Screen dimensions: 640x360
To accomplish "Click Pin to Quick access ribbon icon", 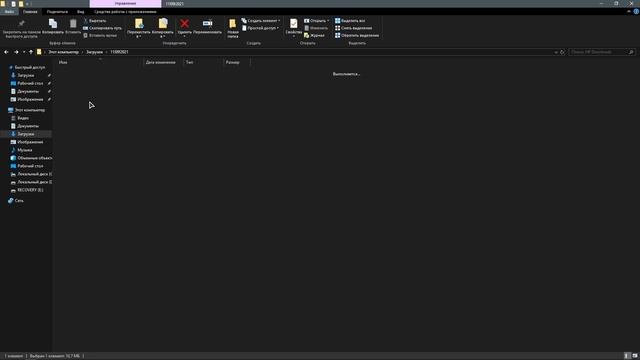I will [22, 23].
